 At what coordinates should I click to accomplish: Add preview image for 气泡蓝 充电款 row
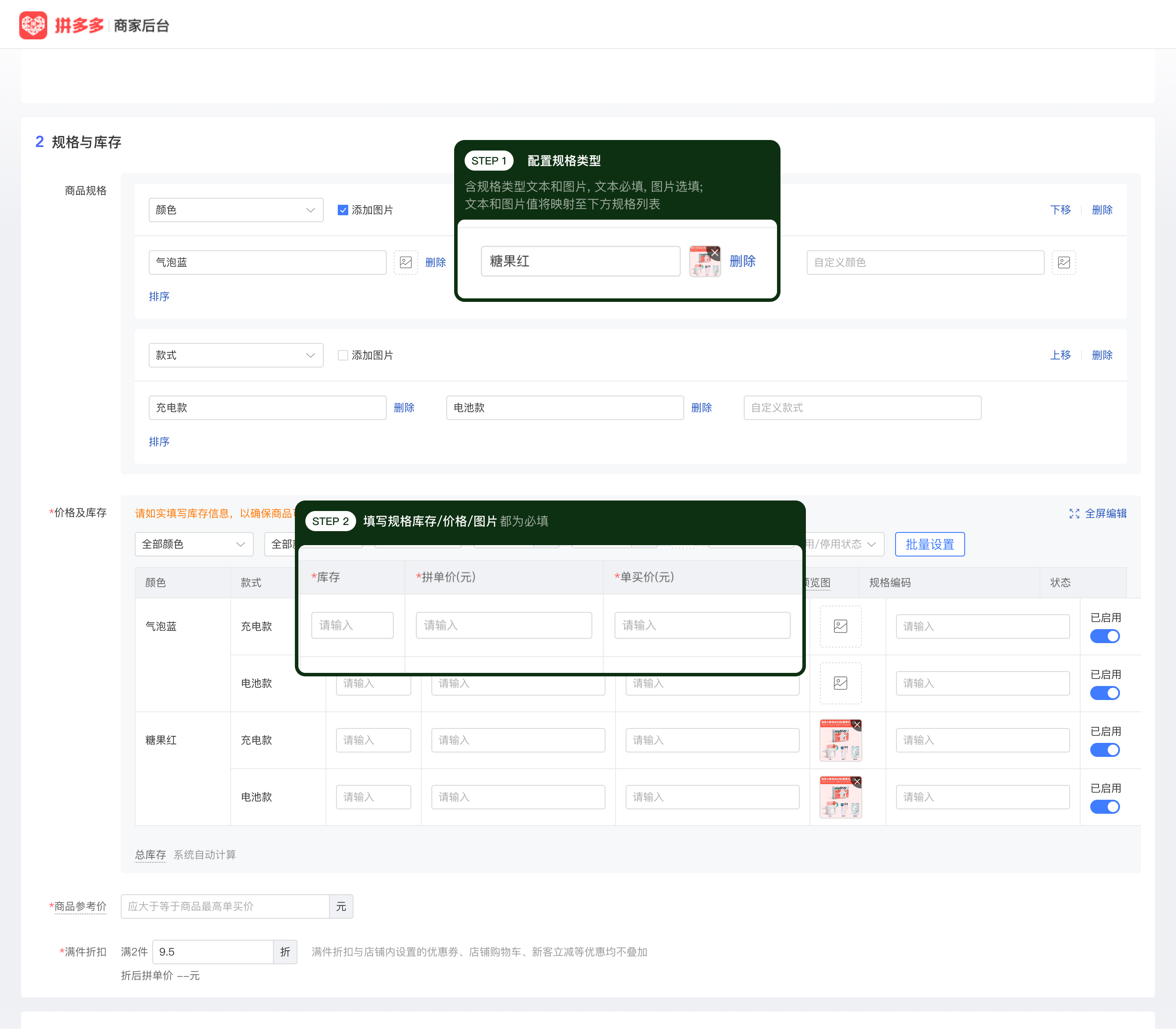pos(841,626)
